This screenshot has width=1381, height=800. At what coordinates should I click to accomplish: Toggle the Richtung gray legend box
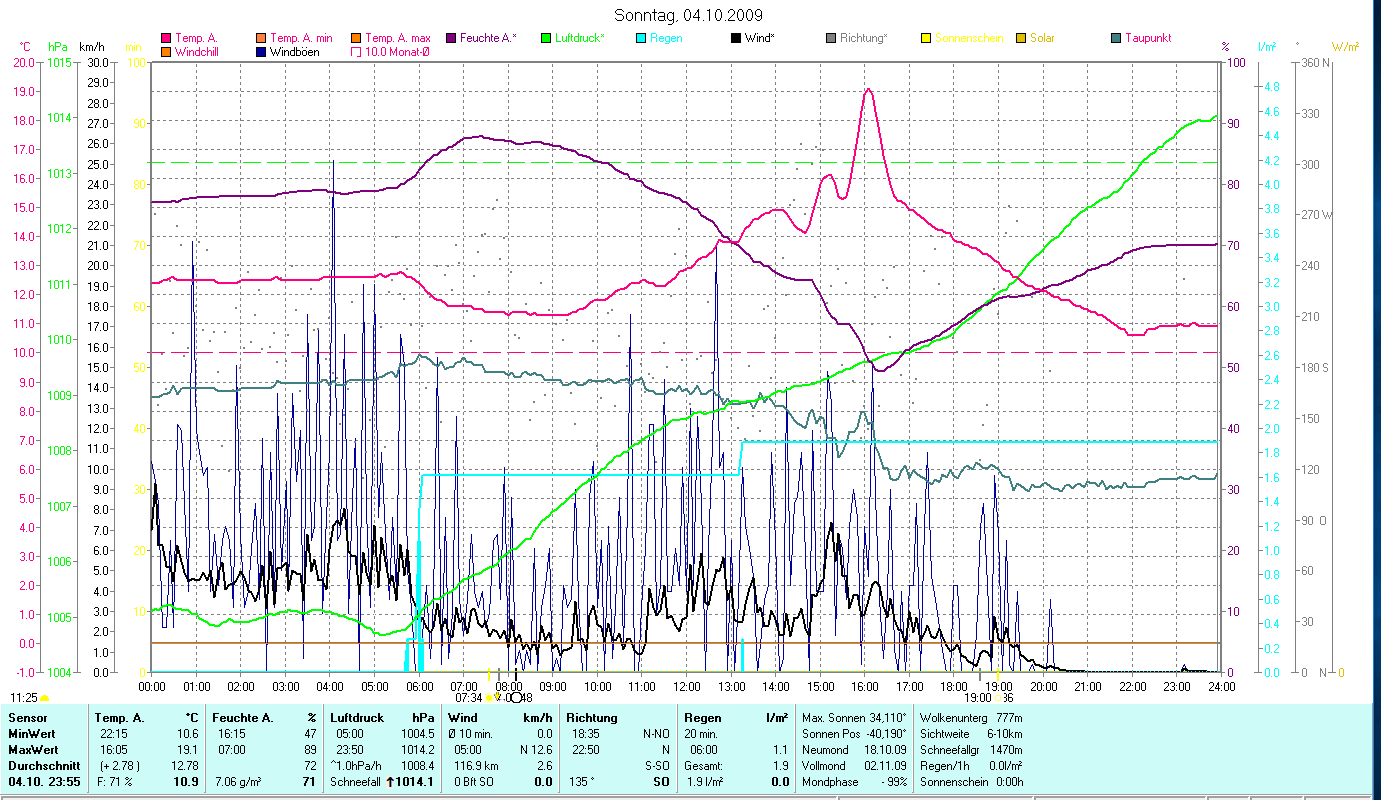pyautogui.click(x=830, y=39)
